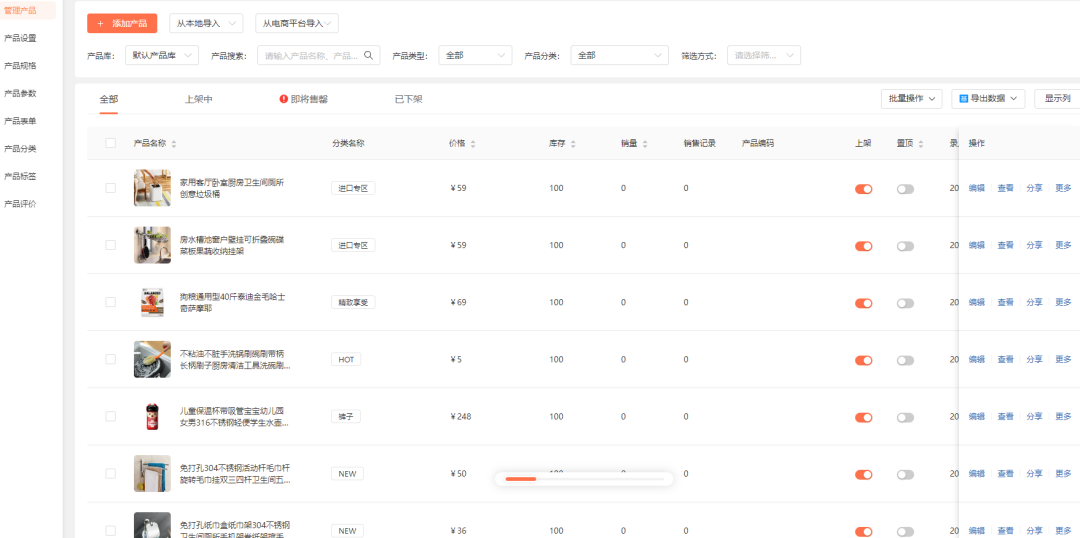The height and width of the screenshot is (538, 1080).
Task: Open 管理产品 in the sidebar
Action: (20, 10)
